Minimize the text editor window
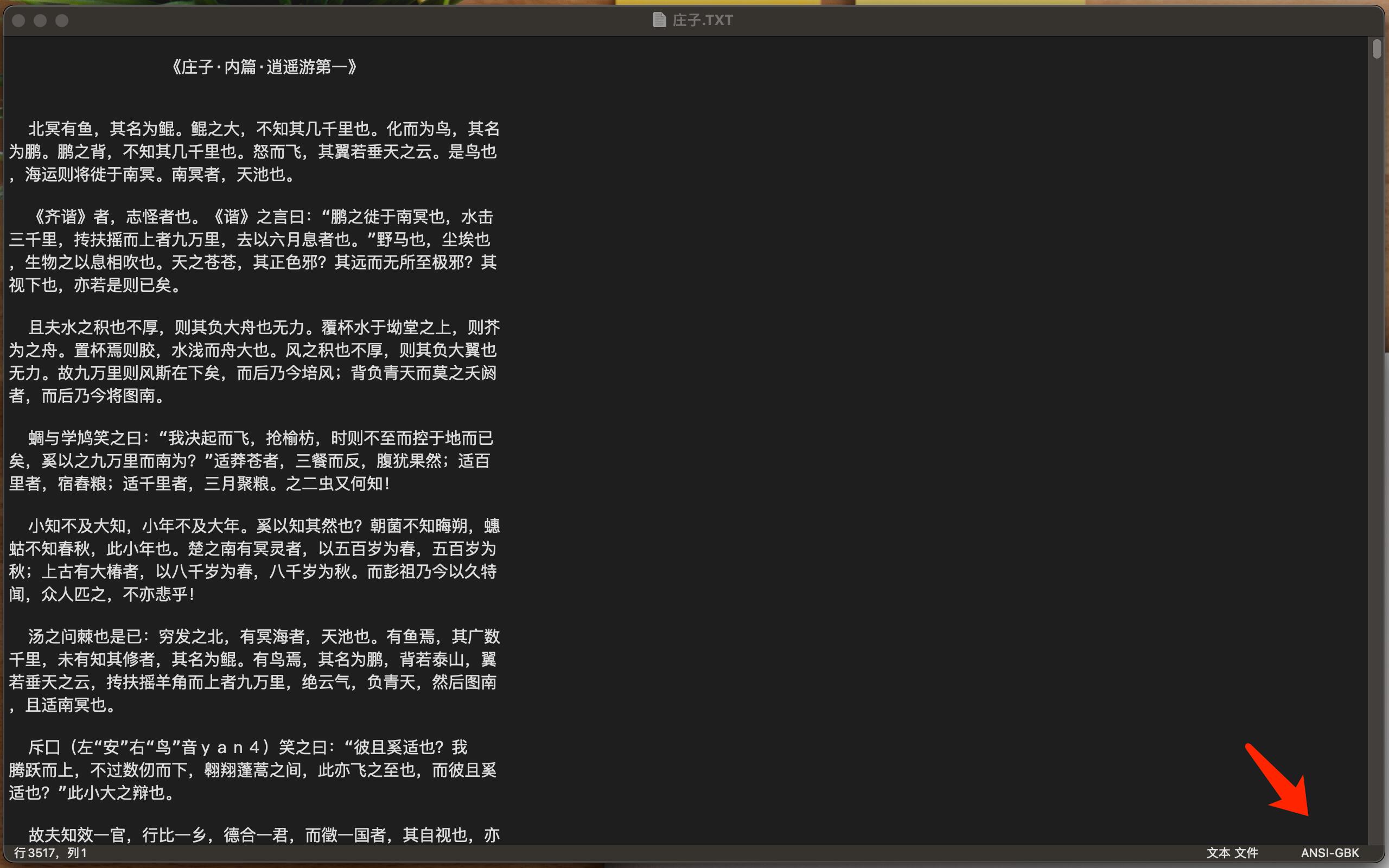 (40, 21)
